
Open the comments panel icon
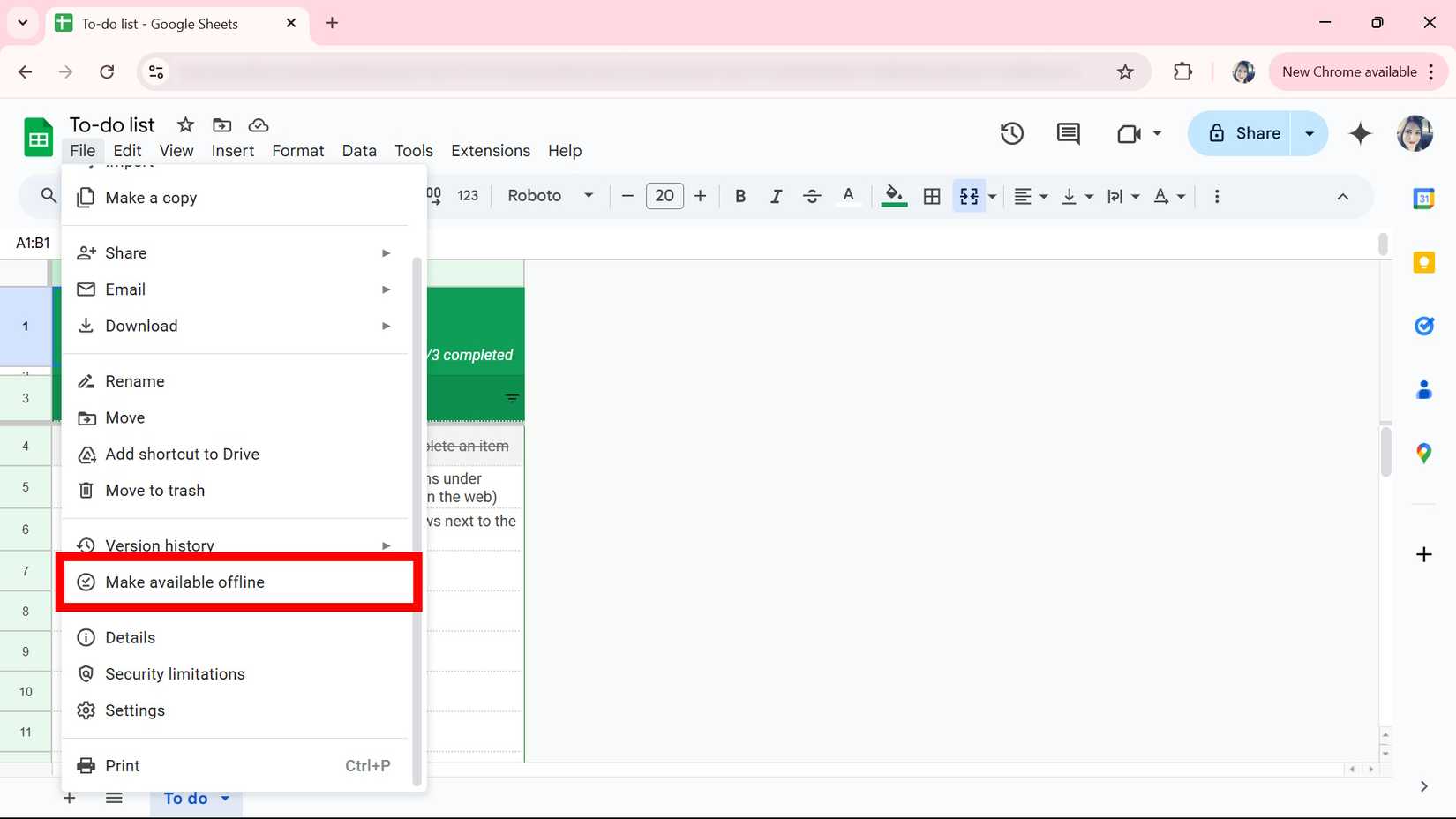point(1068,133)
